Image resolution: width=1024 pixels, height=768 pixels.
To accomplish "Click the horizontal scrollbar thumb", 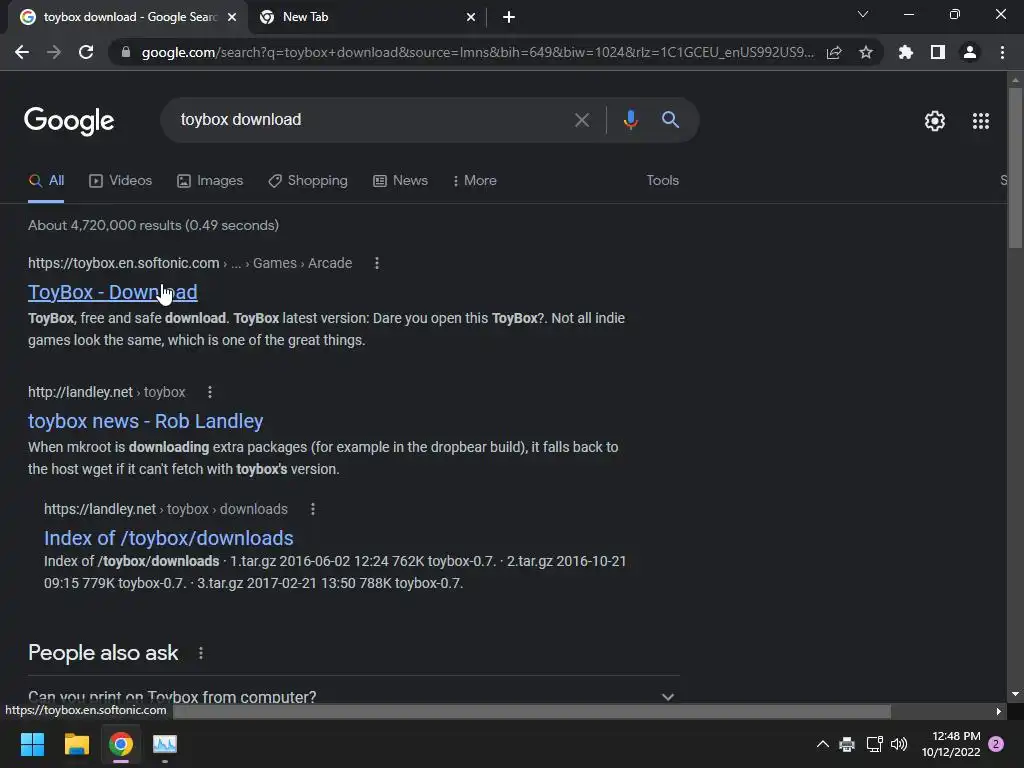I will coord(532,711).
